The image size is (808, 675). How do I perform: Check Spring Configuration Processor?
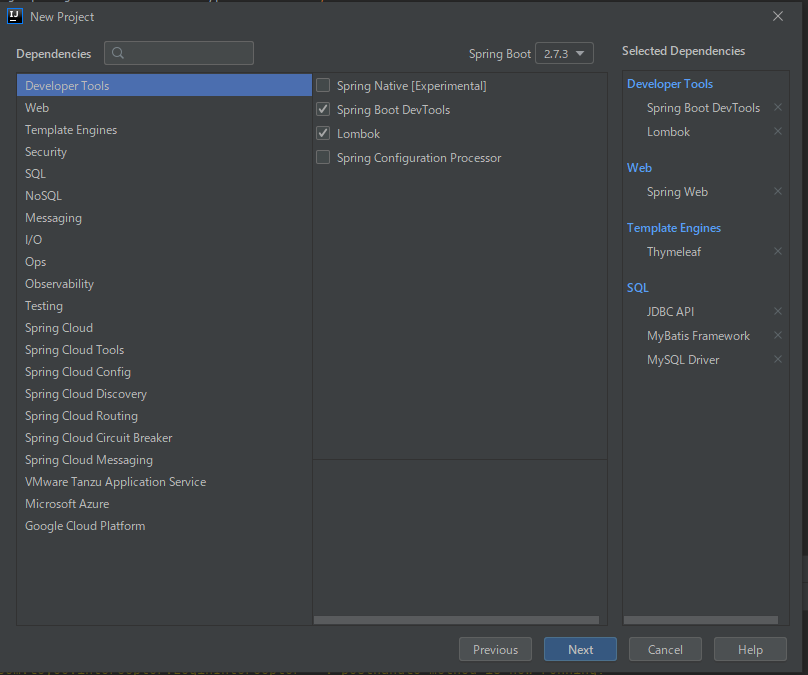(323, 157)
